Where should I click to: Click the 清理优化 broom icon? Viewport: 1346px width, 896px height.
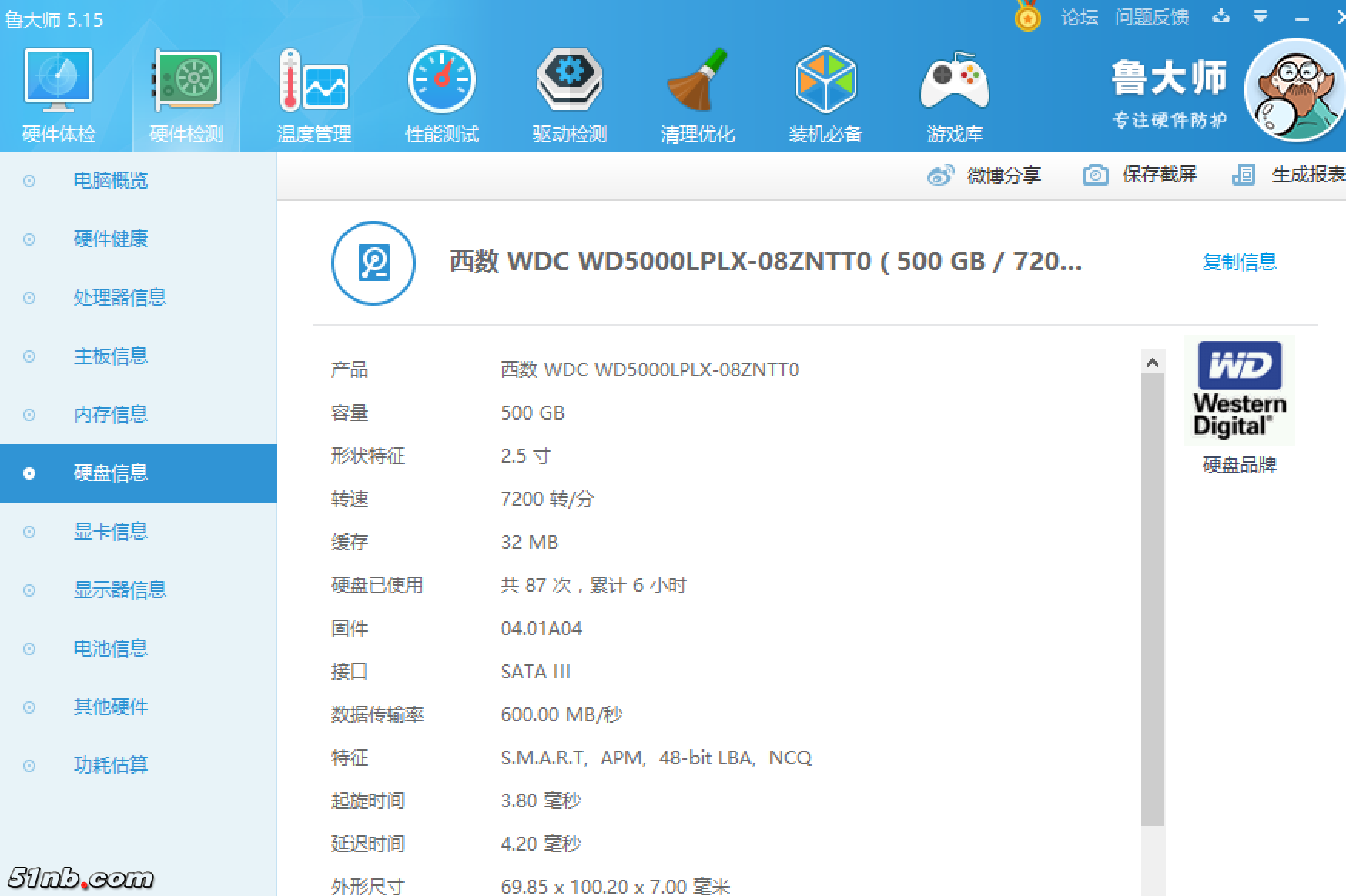[697, 81]
